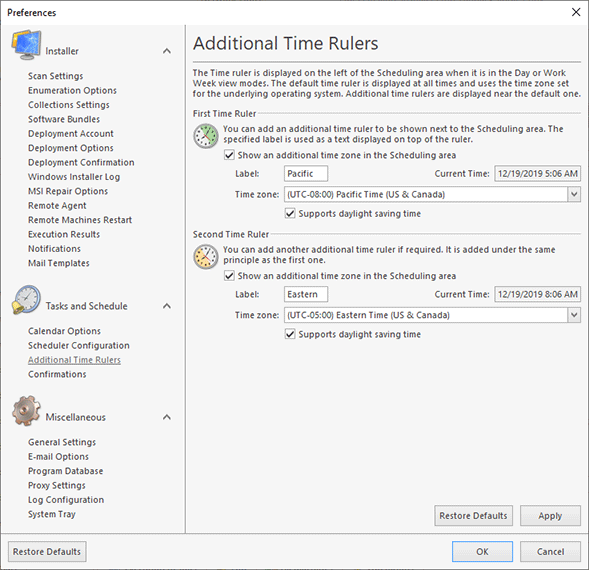Select Remote Agent
The image size is (589, 570).
pos(57,206)
